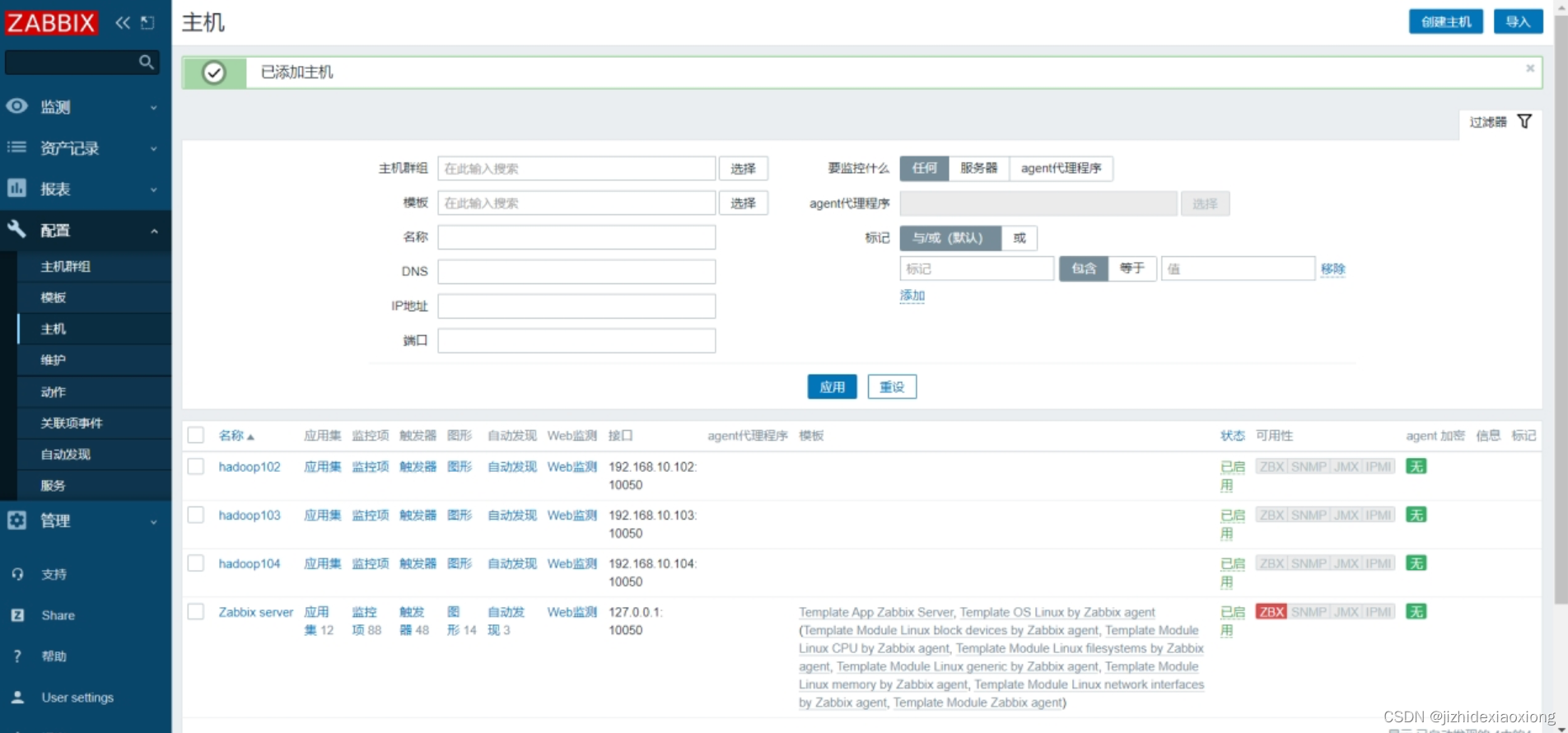This screenshot has height=733, width=1568.
Task: Select 或 tag evaluation mode
Action: click(1020, 238)
